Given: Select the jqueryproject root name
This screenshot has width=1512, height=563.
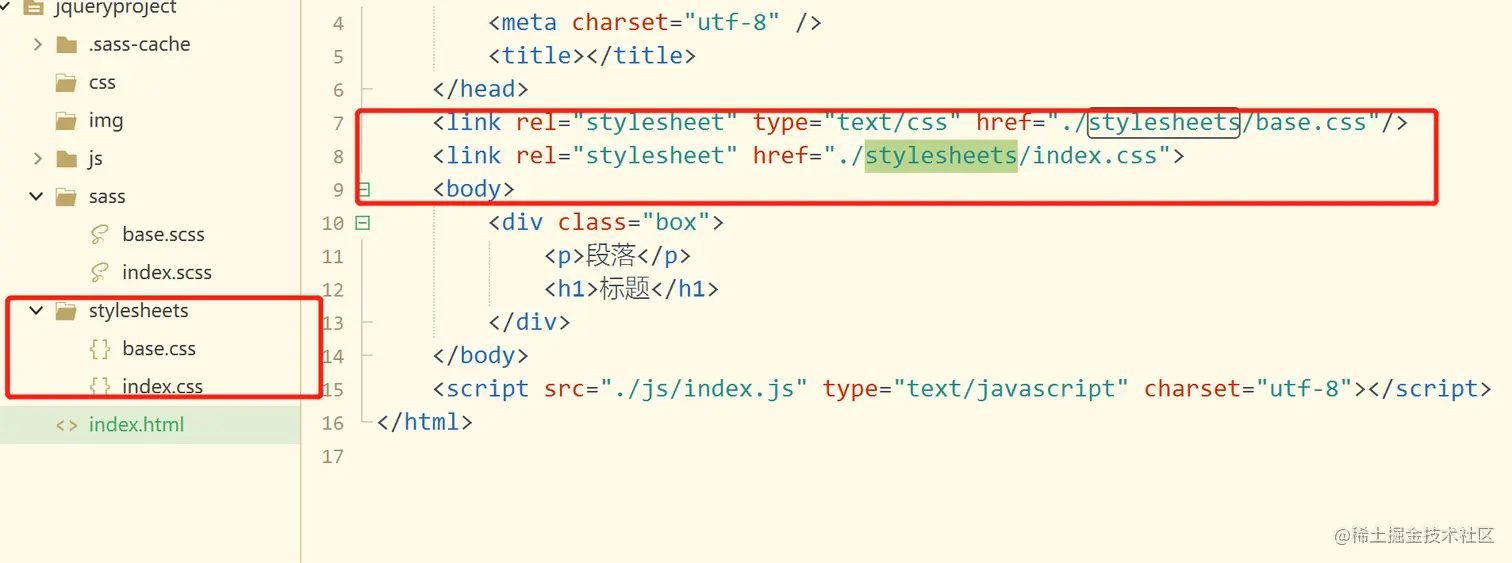Looking at the screenshot, I should (115, 7).
